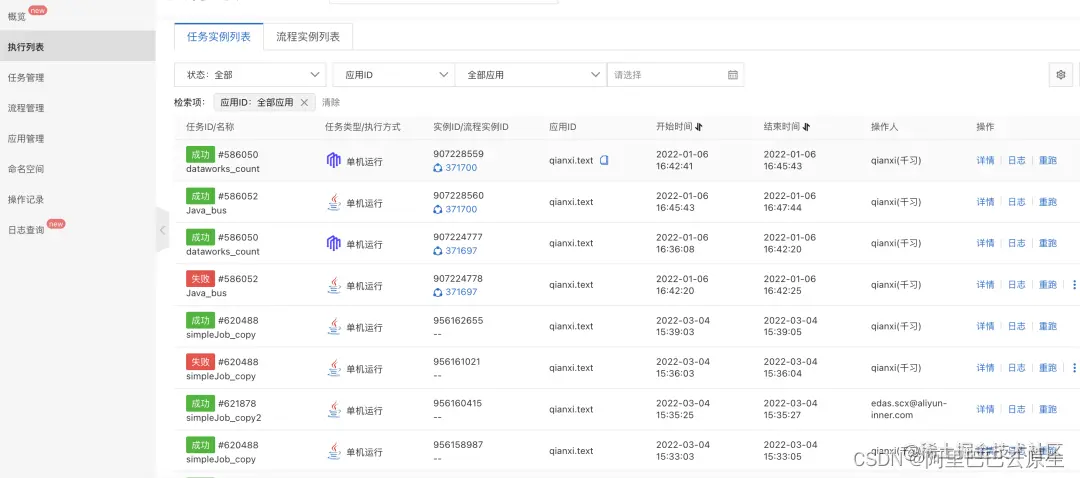Open the settings gear icon
Screen dimensions: 1080x478
tap(1061, 74)
